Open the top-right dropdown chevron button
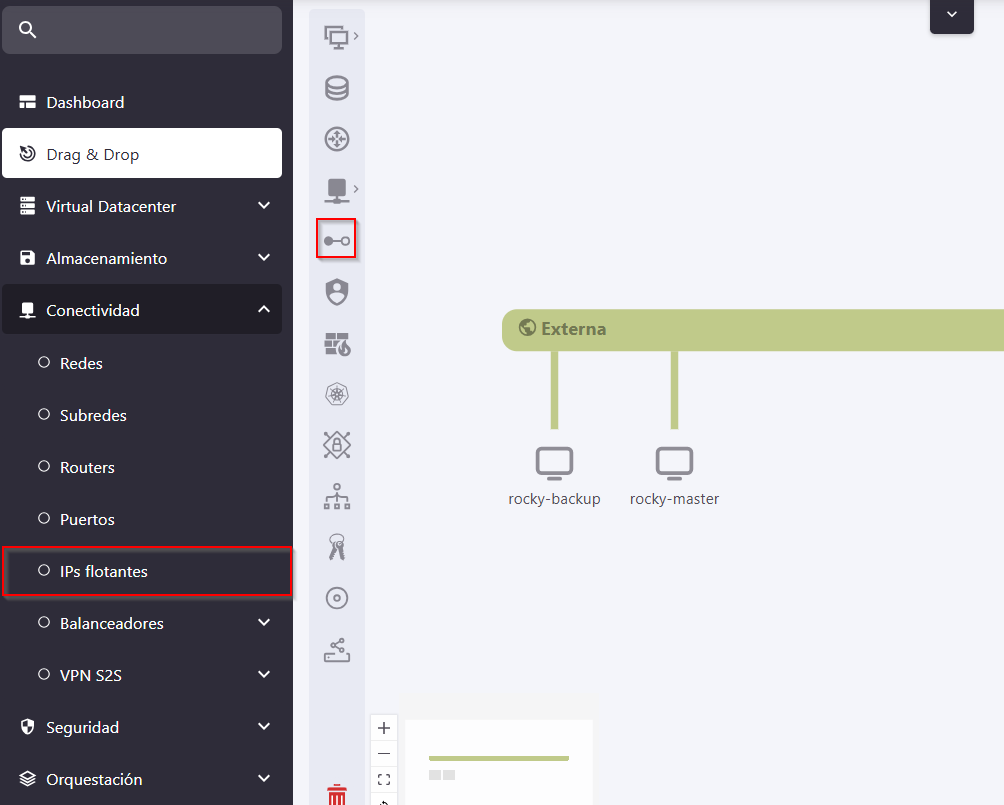The image size is (1004, 805). click(951, 15)
